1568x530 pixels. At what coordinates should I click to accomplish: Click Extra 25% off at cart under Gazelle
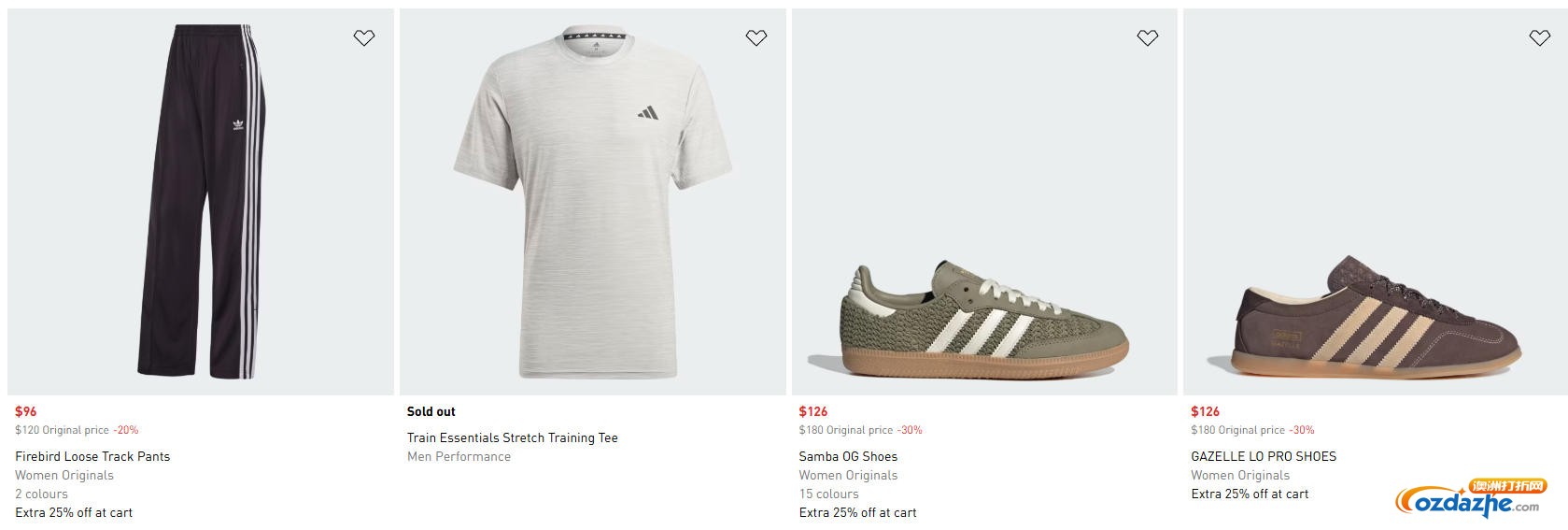point(1250,494)
